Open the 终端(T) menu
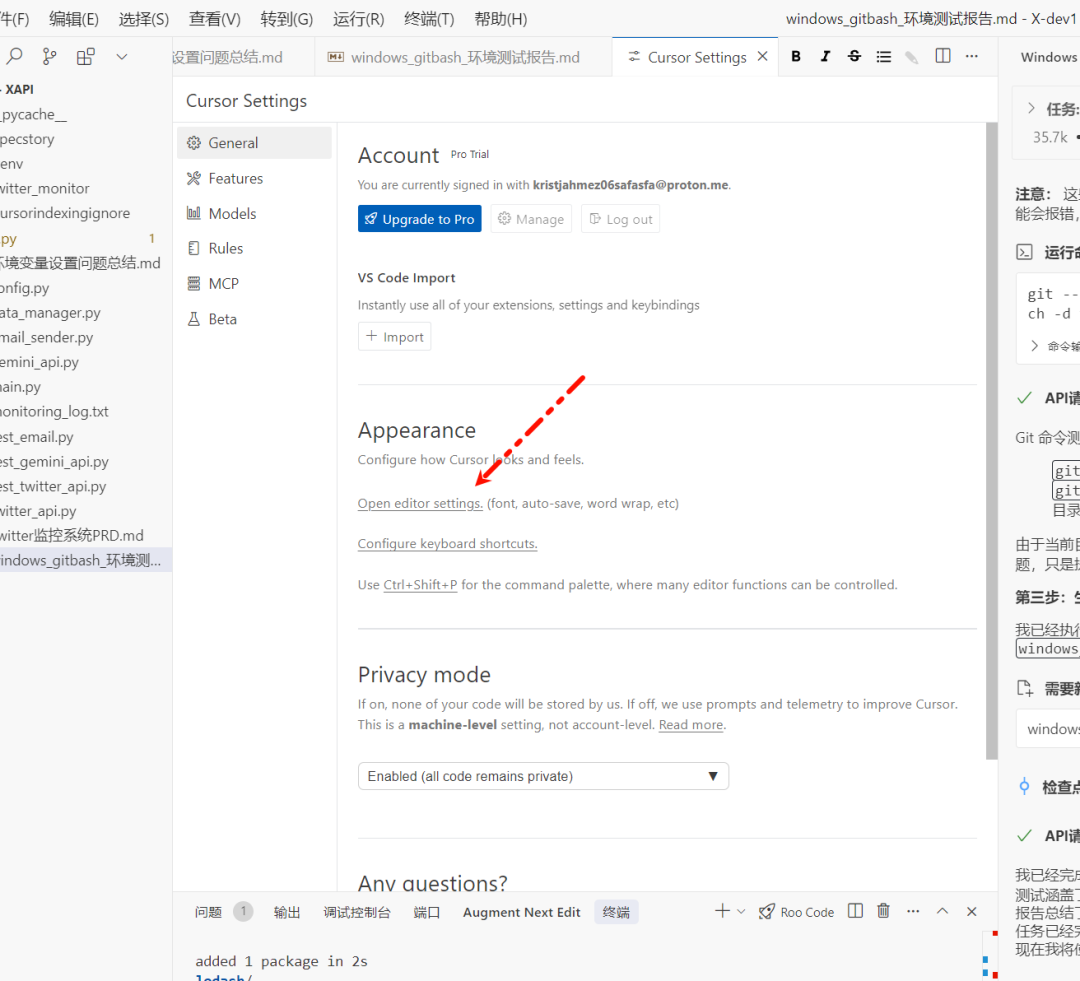The height and width of the screenshot is (981, 1080). [x=429, y=19]
